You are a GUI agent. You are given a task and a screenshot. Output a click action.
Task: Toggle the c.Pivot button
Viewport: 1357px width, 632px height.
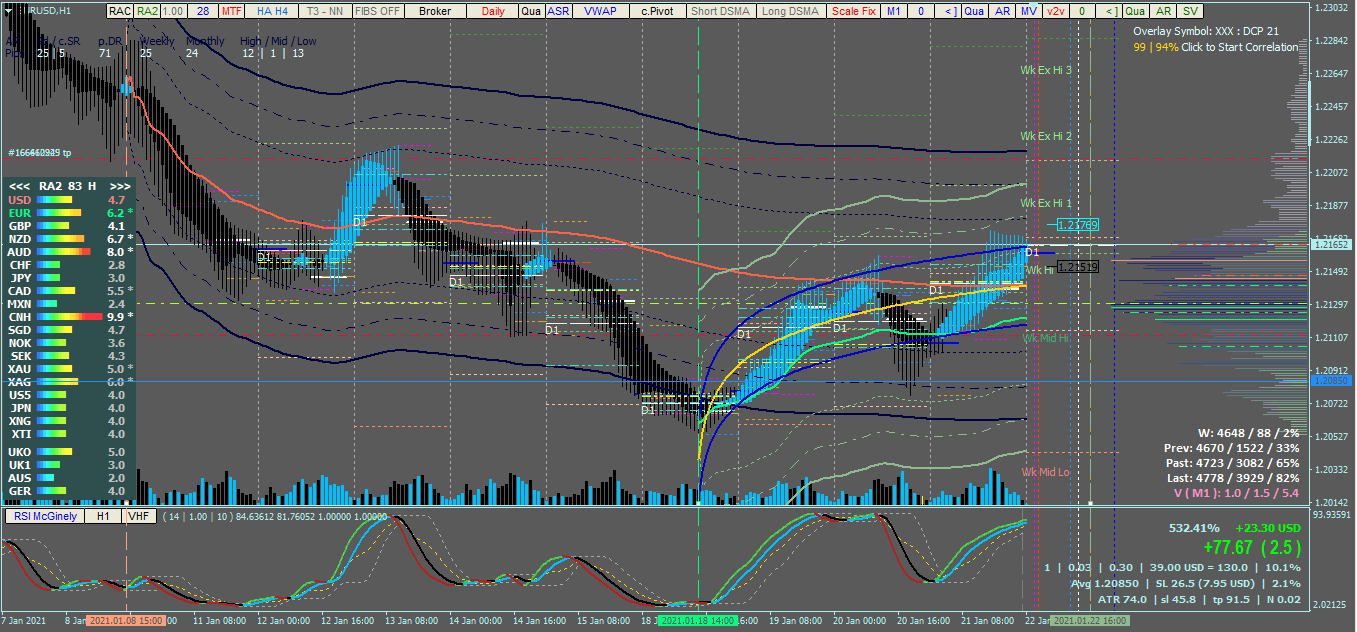click(659, 11)
